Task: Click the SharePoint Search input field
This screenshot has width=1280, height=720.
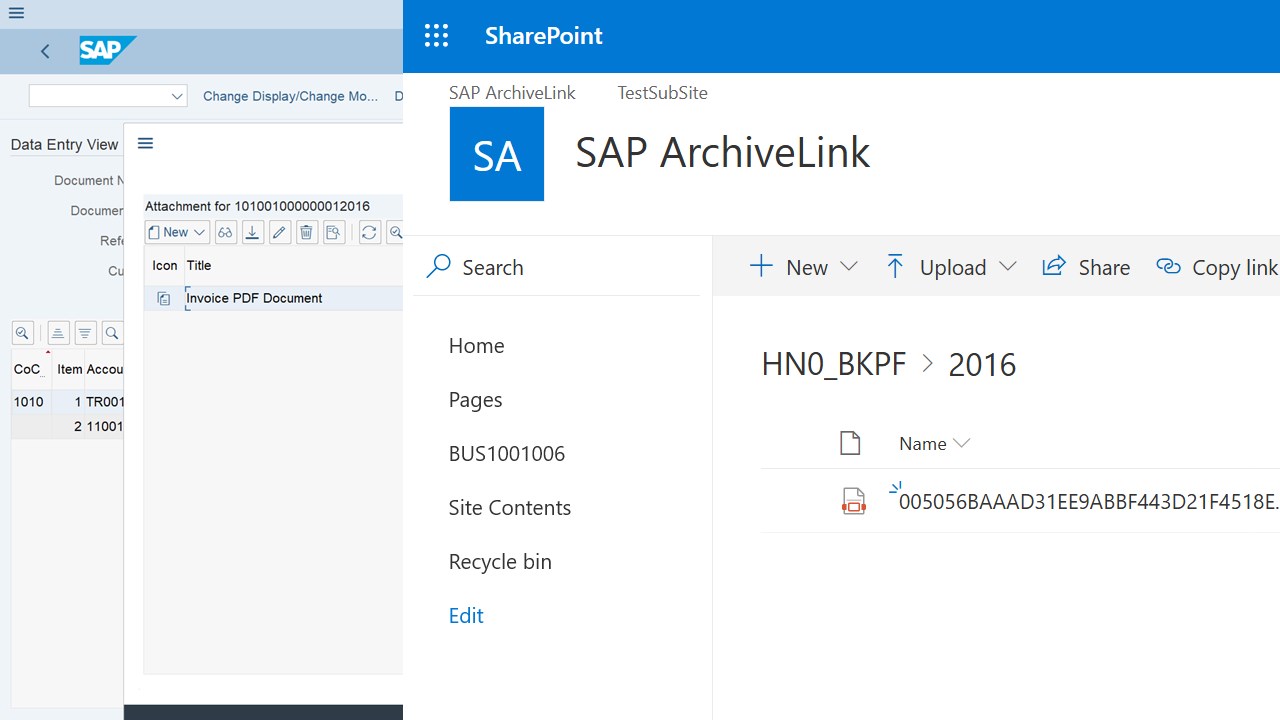Action: [x=557, y=267]
